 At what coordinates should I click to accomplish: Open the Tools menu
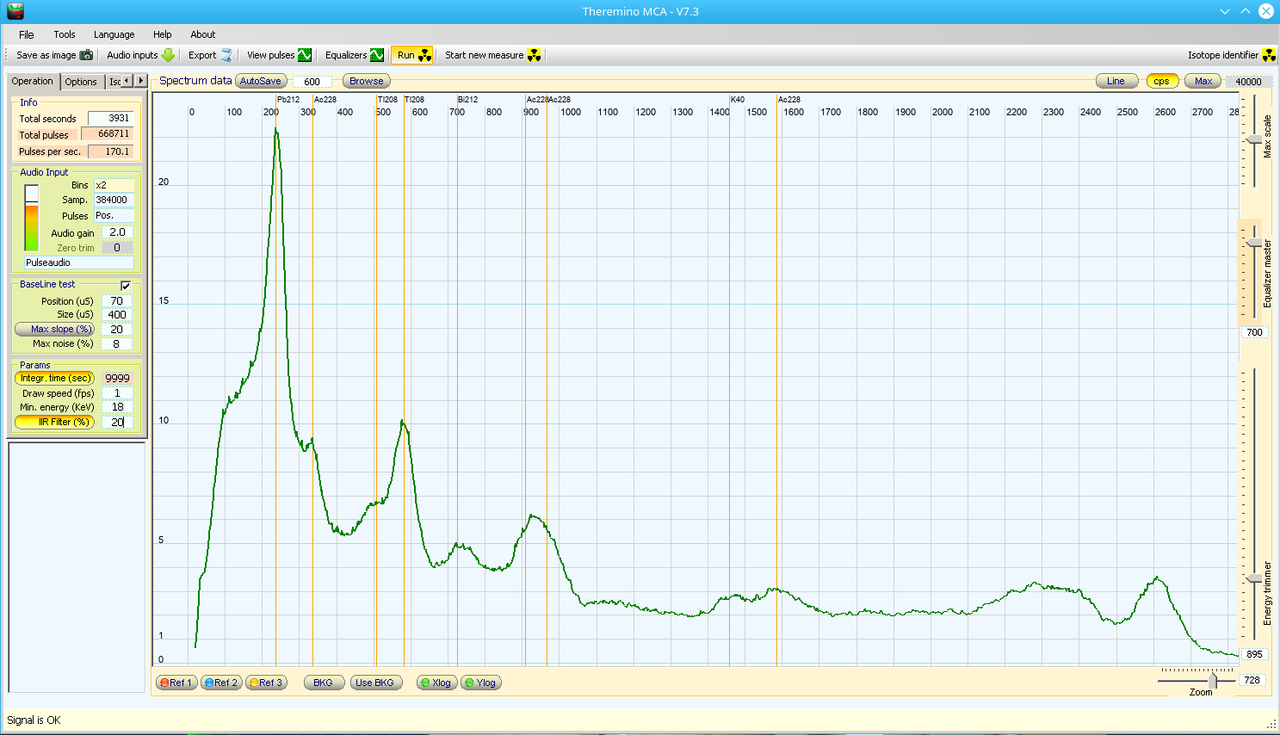tap(64, 34)
